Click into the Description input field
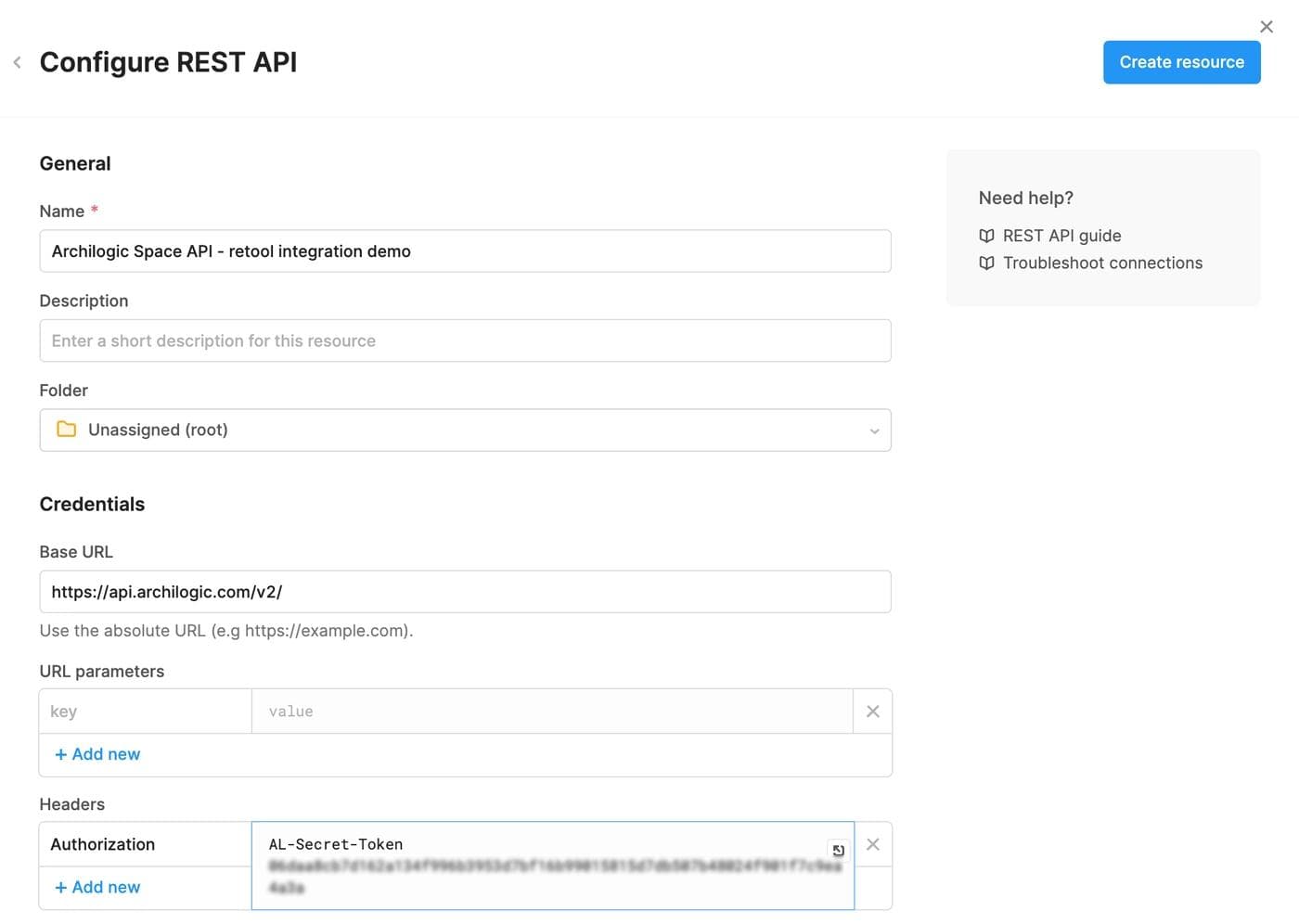1299x924 pixels. tap(464, 340)
